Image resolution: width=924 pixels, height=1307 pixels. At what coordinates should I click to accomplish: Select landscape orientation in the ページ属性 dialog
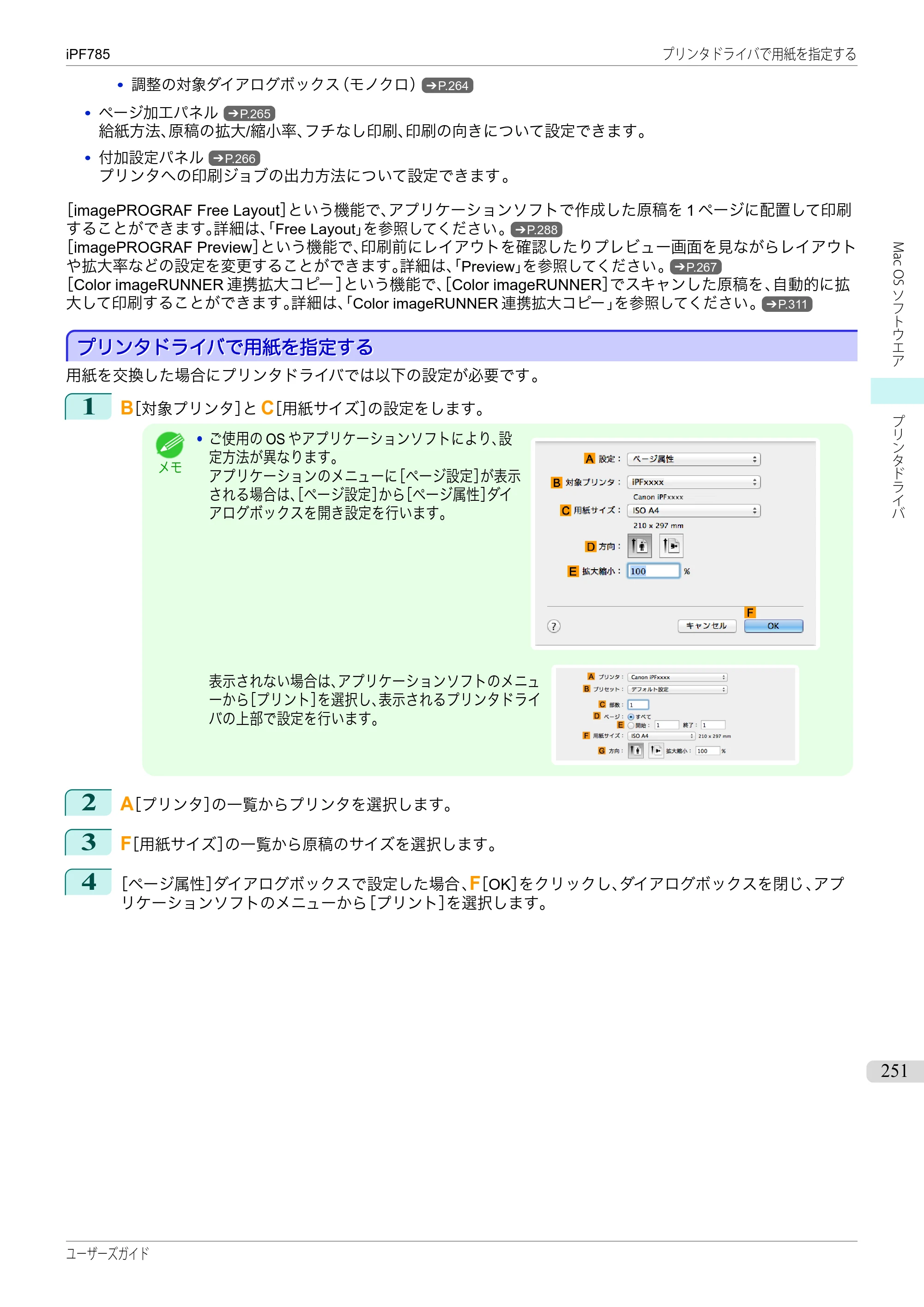coord(671,545)
